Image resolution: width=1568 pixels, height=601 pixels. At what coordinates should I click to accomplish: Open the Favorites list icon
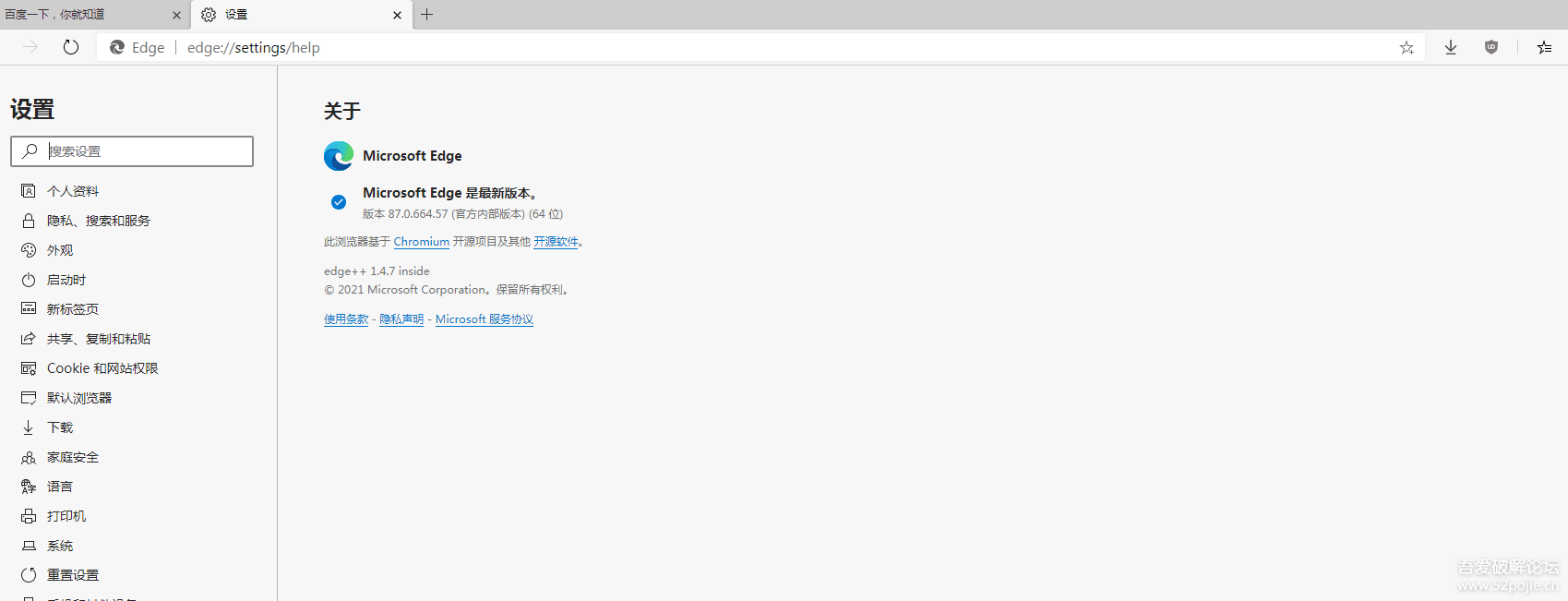coord(1544,47)
